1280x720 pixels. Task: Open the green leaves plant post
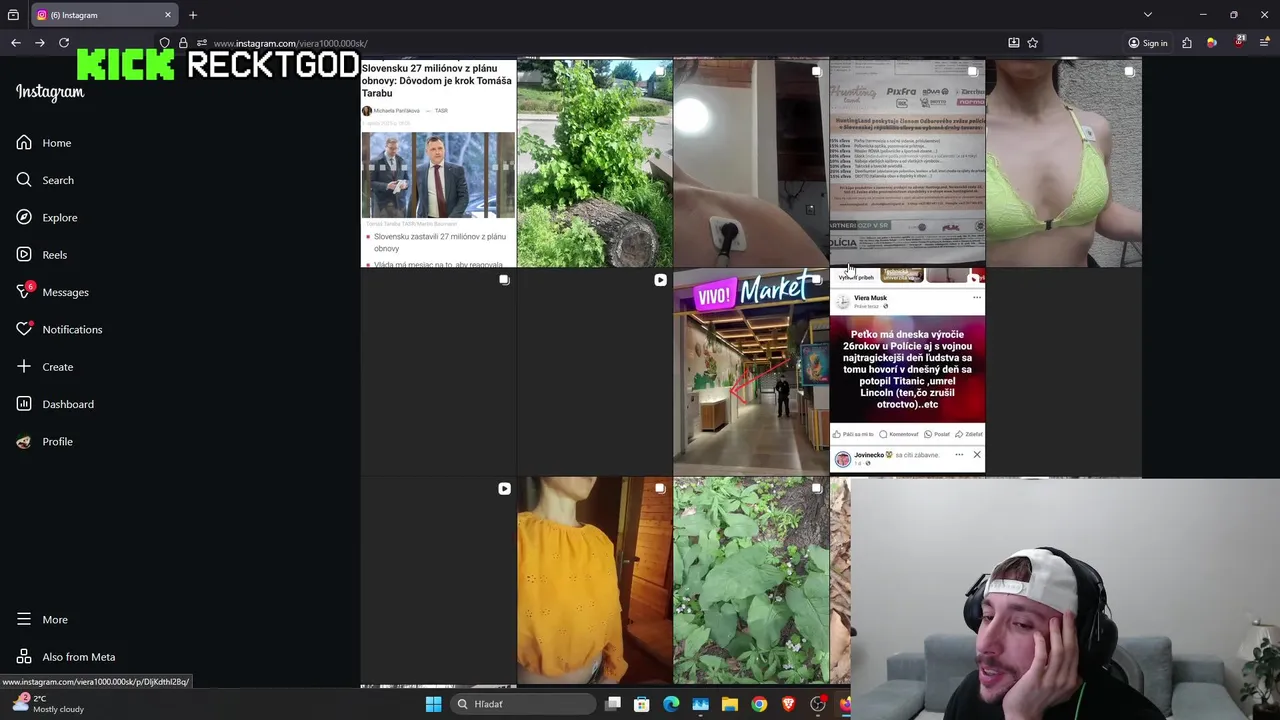[x=750, y=580]
